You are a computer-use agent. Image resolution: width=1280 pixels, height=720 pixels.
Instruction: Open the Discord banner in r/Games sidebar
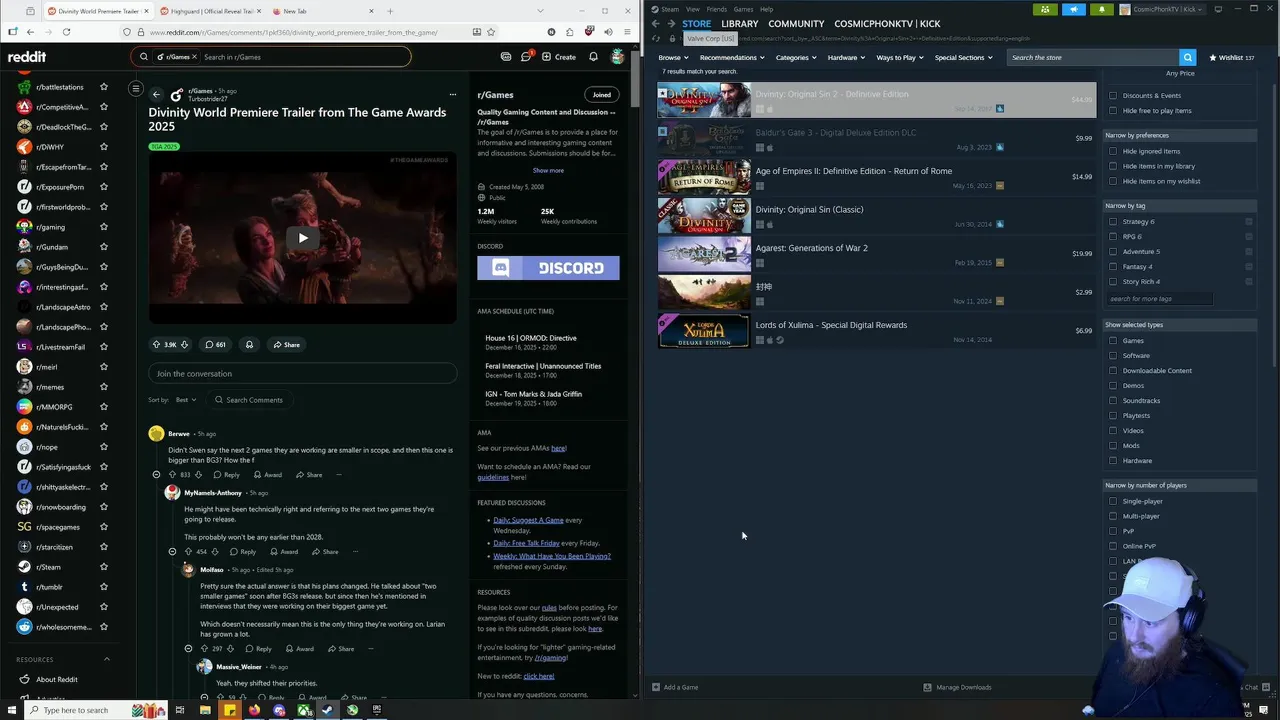click(x=548, y=268)
